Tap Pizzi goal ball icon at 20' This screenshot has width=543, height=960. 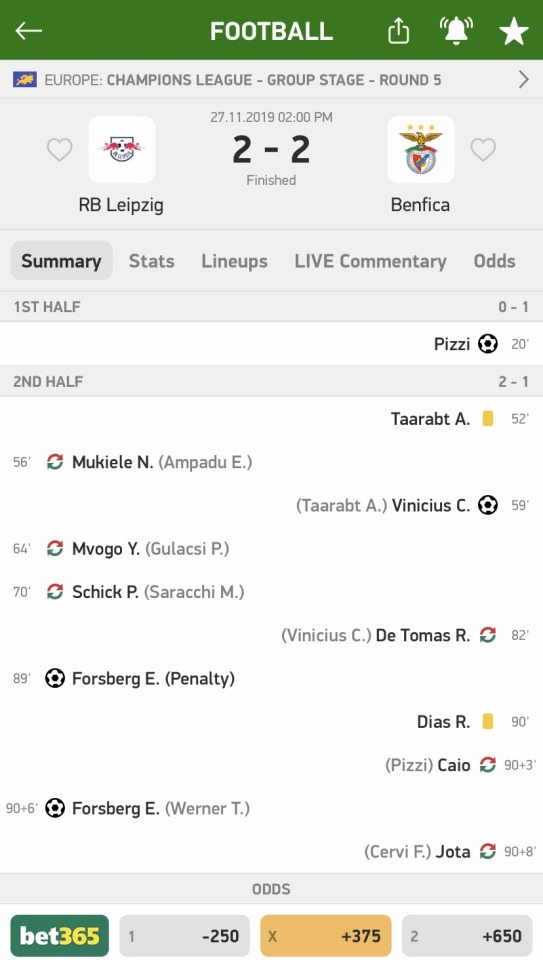[488, 343]
